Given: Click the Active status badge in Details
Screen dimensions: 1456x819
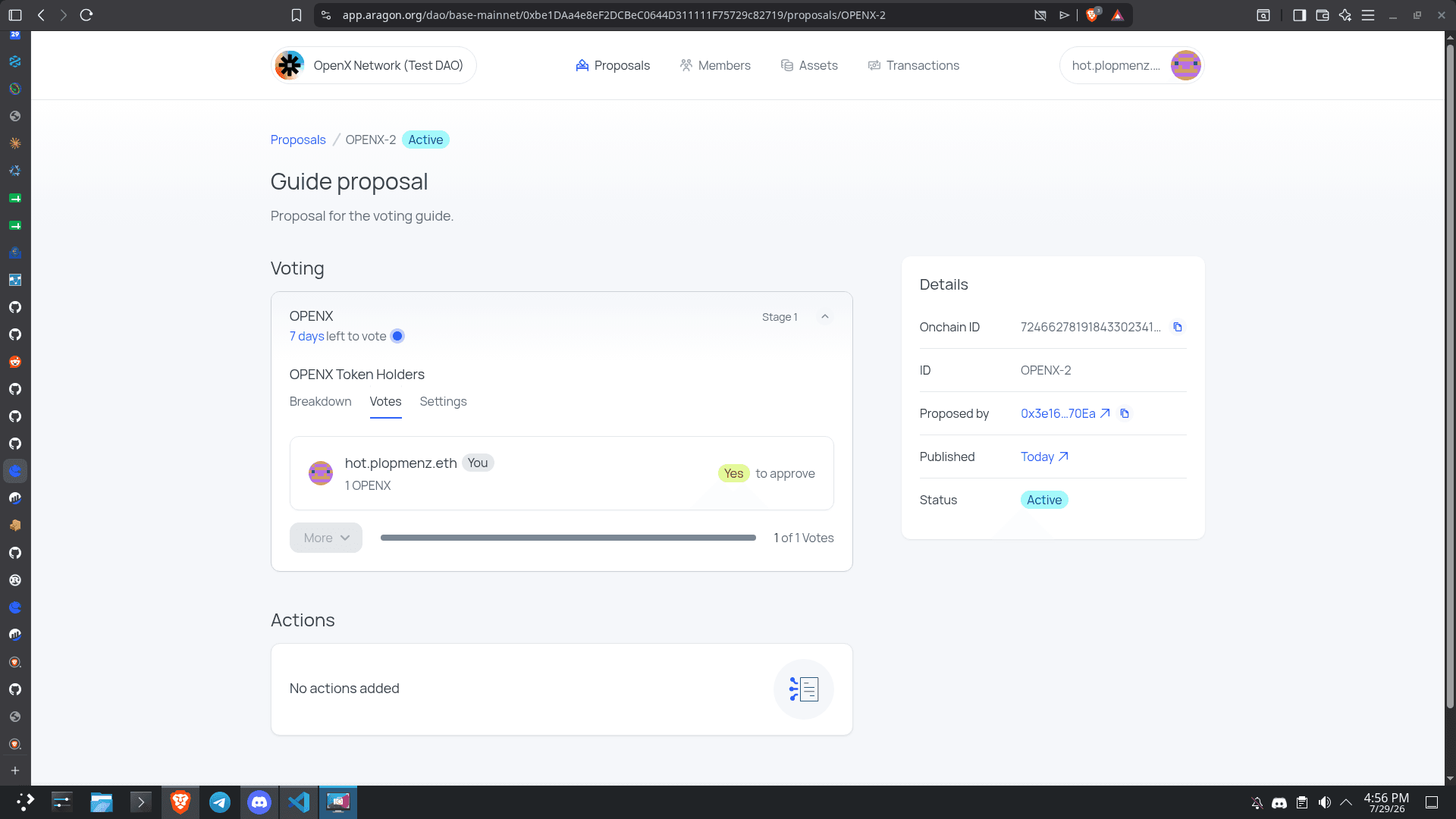Looking at the screenshot, I should [x=1044, y=500].
